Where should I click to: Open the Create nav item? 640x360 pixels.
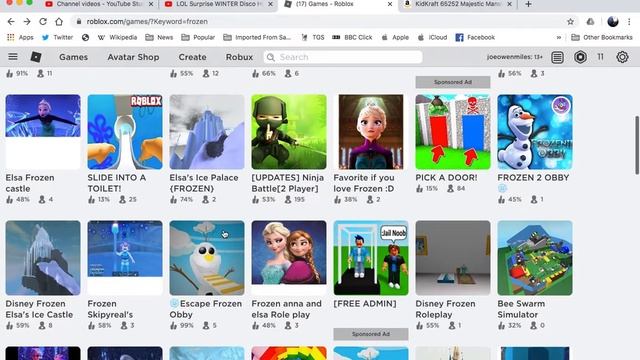[192, 57]
